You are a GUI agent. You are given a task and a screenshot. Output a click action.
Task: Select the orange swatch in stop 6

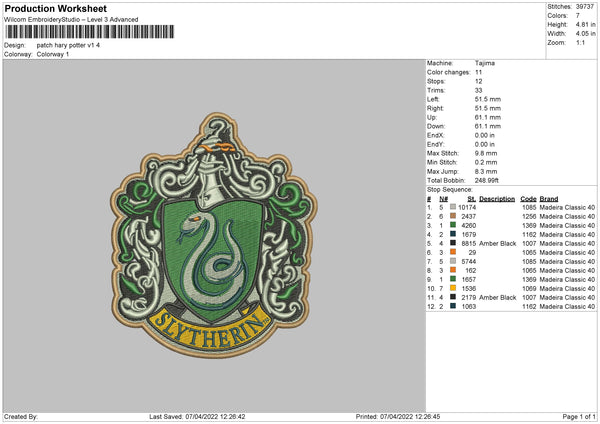tap(453, 252)
